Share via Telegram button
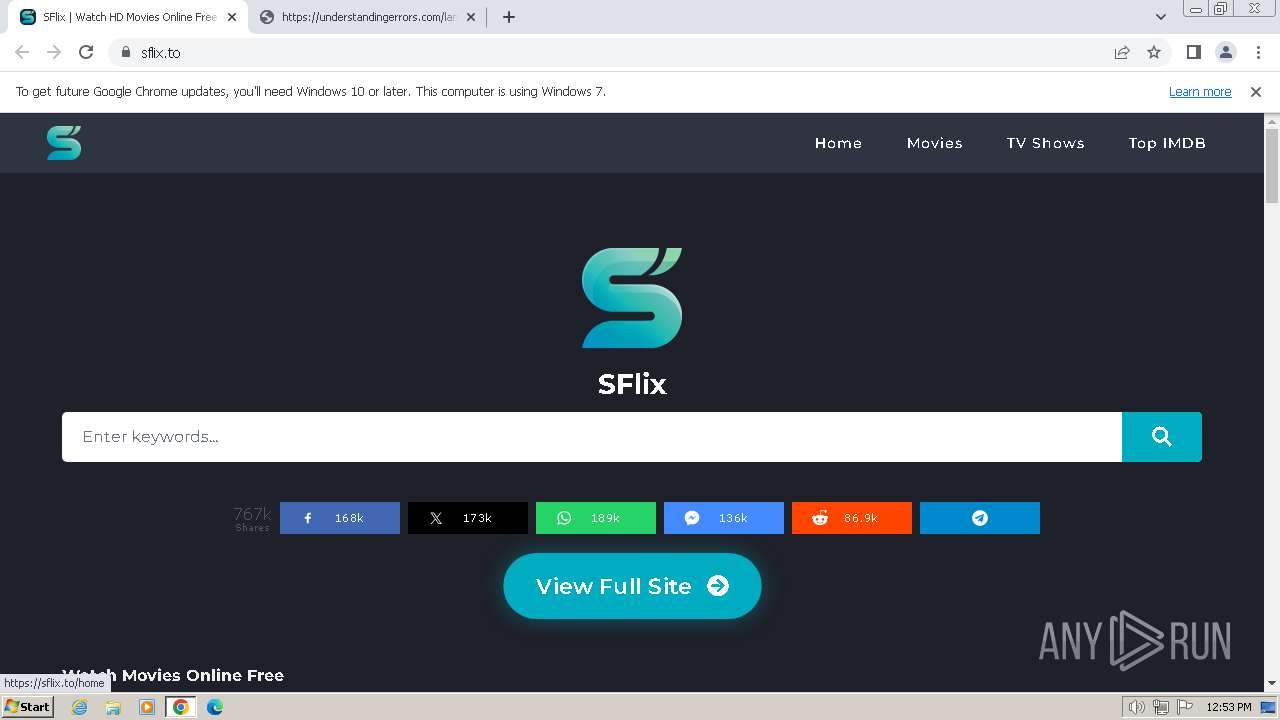1280x720 pixels. tap(980, 518)
